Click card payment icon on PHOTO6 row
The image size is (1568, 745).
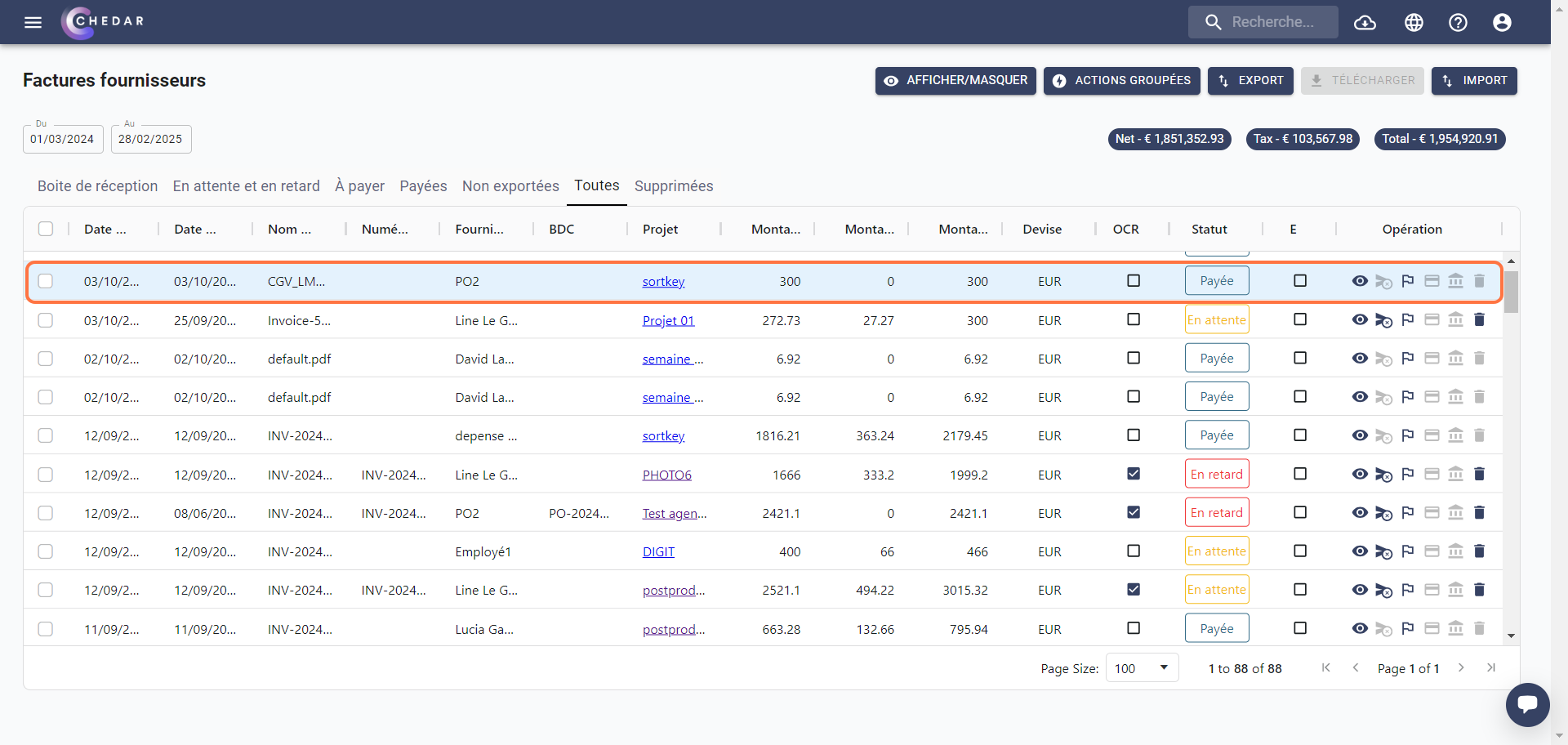1432,474
